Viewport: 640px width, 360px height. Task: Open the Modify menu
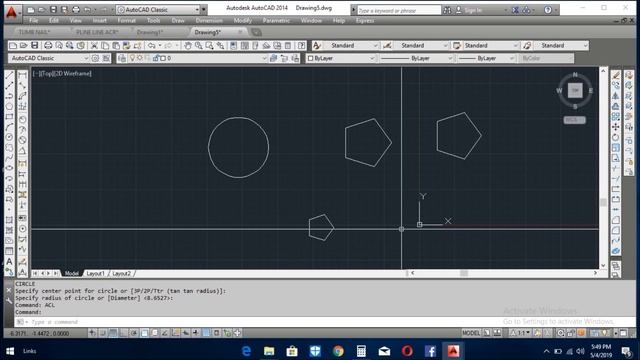click(242, 20)
